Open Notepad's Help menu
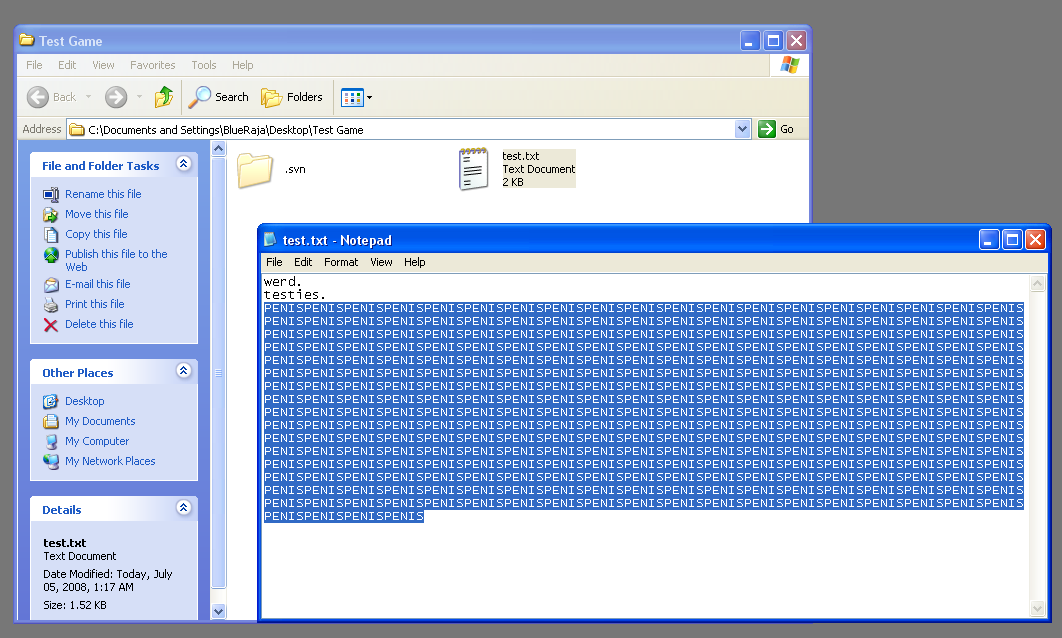 pos(415,262)
